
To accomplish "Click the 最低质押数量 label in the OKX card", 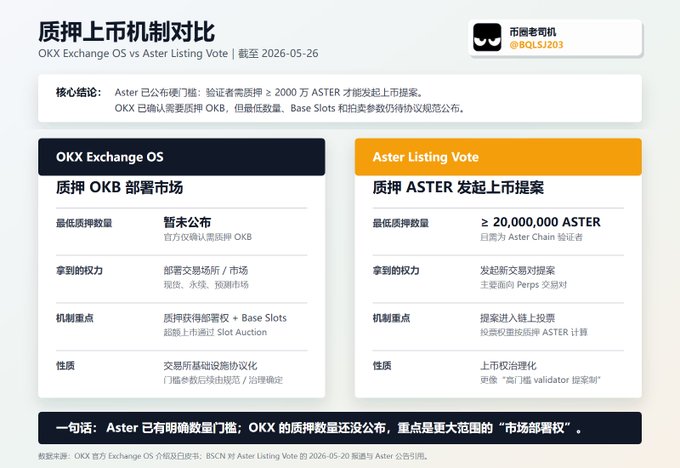I will 84,223.
